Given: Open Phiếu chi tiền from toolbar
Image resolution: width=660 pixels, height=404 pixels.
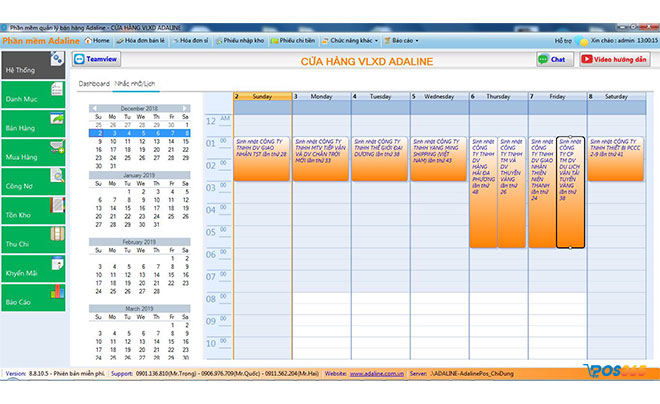Looking at the screenshot, I should tap(293, 40).
